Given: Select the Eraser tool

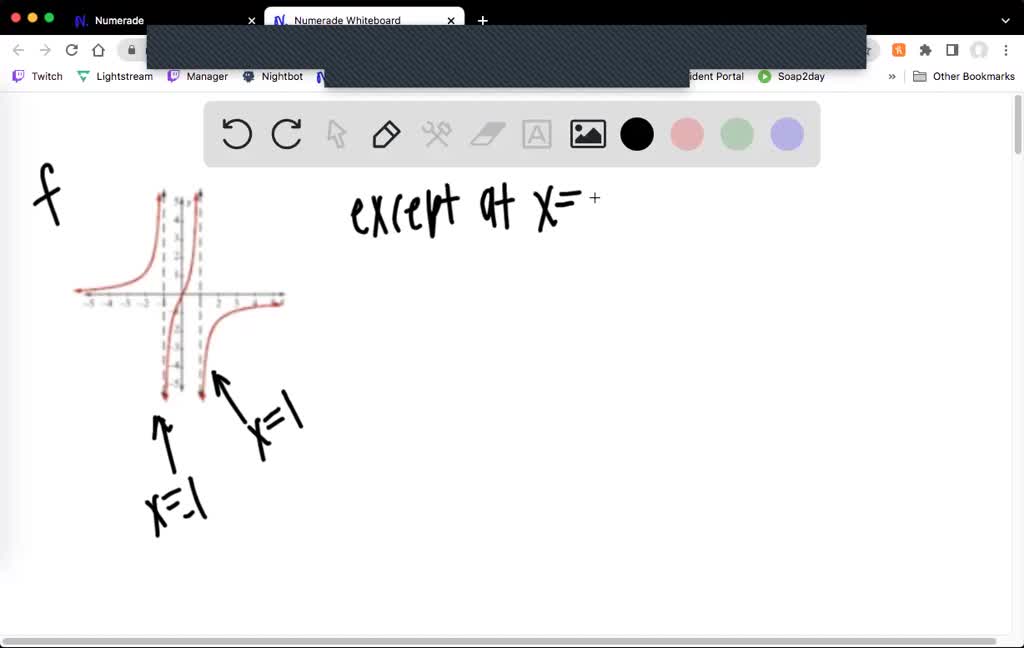Looking at the screenshot, I should tap(486, 133).
